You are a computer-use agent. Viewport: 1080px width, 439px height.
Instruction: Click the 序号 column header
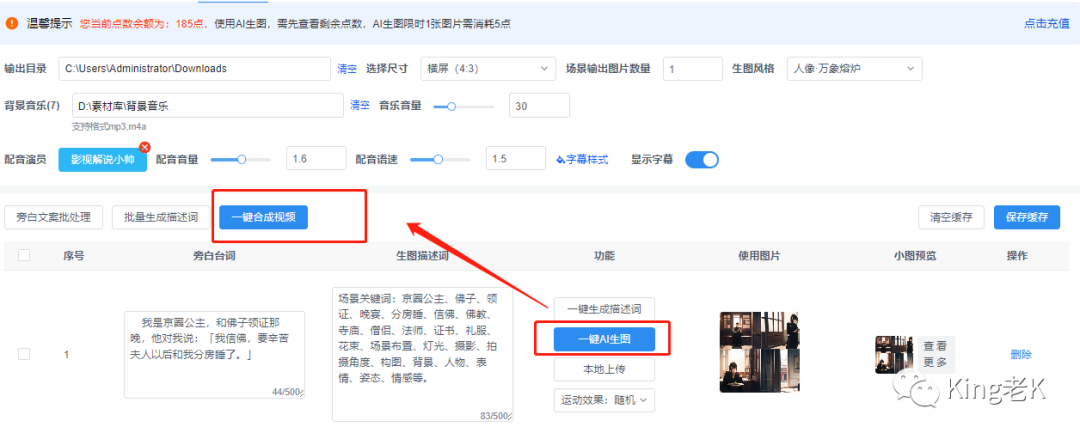(74, 256)
